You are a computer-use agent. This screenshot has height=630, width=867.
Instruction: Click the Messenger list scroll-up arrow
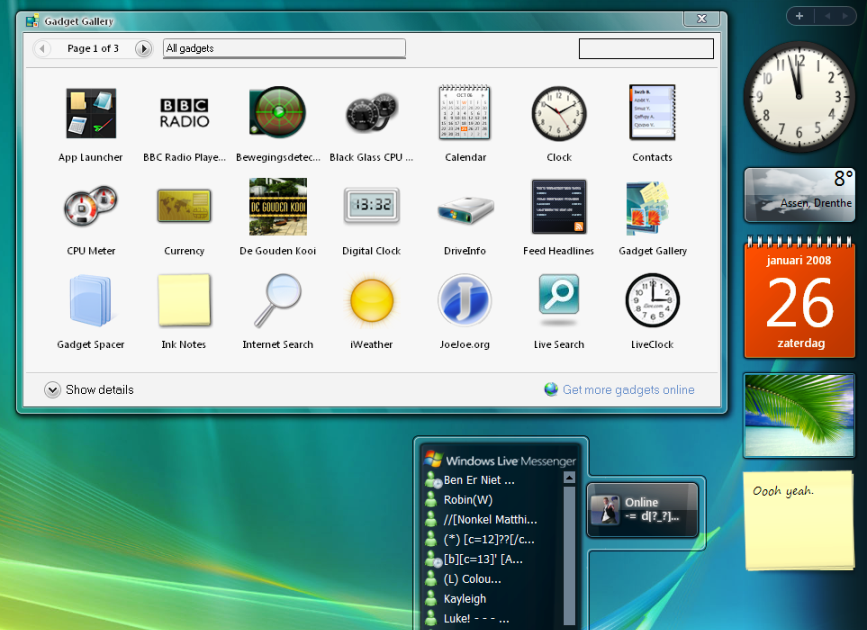coord(569,477)
